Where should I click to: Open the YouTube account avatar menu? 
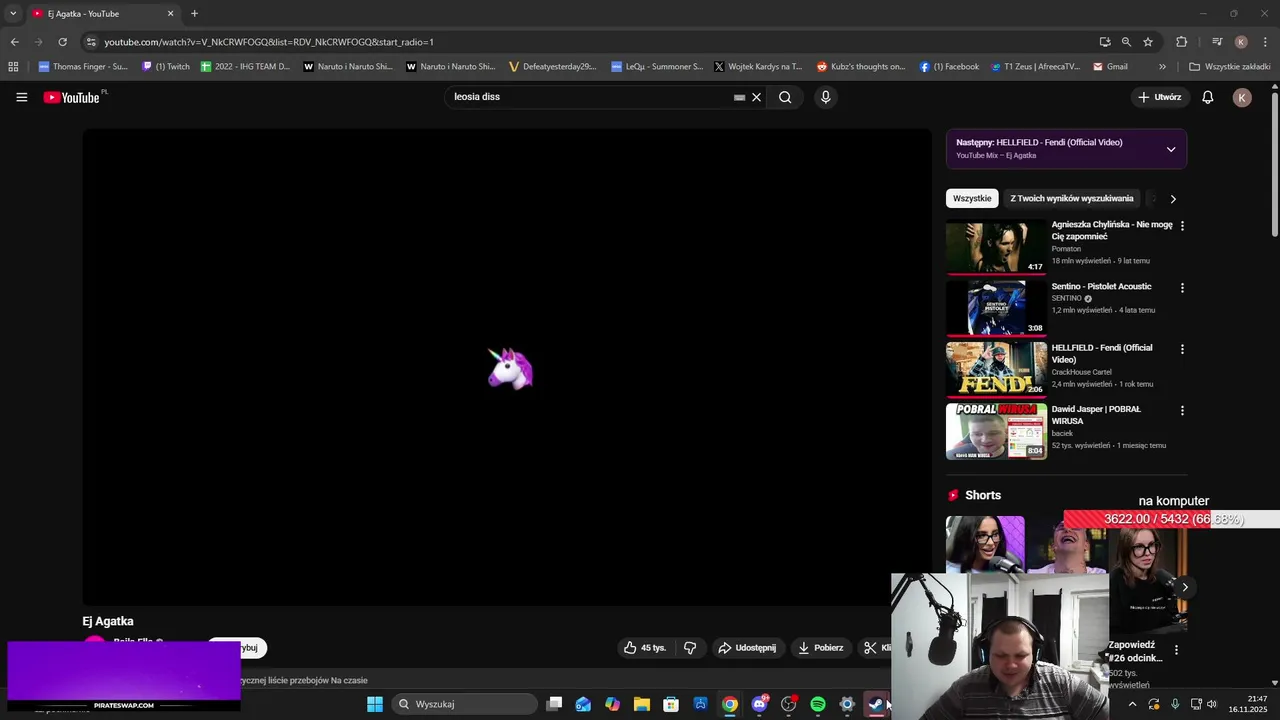click(1242, 97)
